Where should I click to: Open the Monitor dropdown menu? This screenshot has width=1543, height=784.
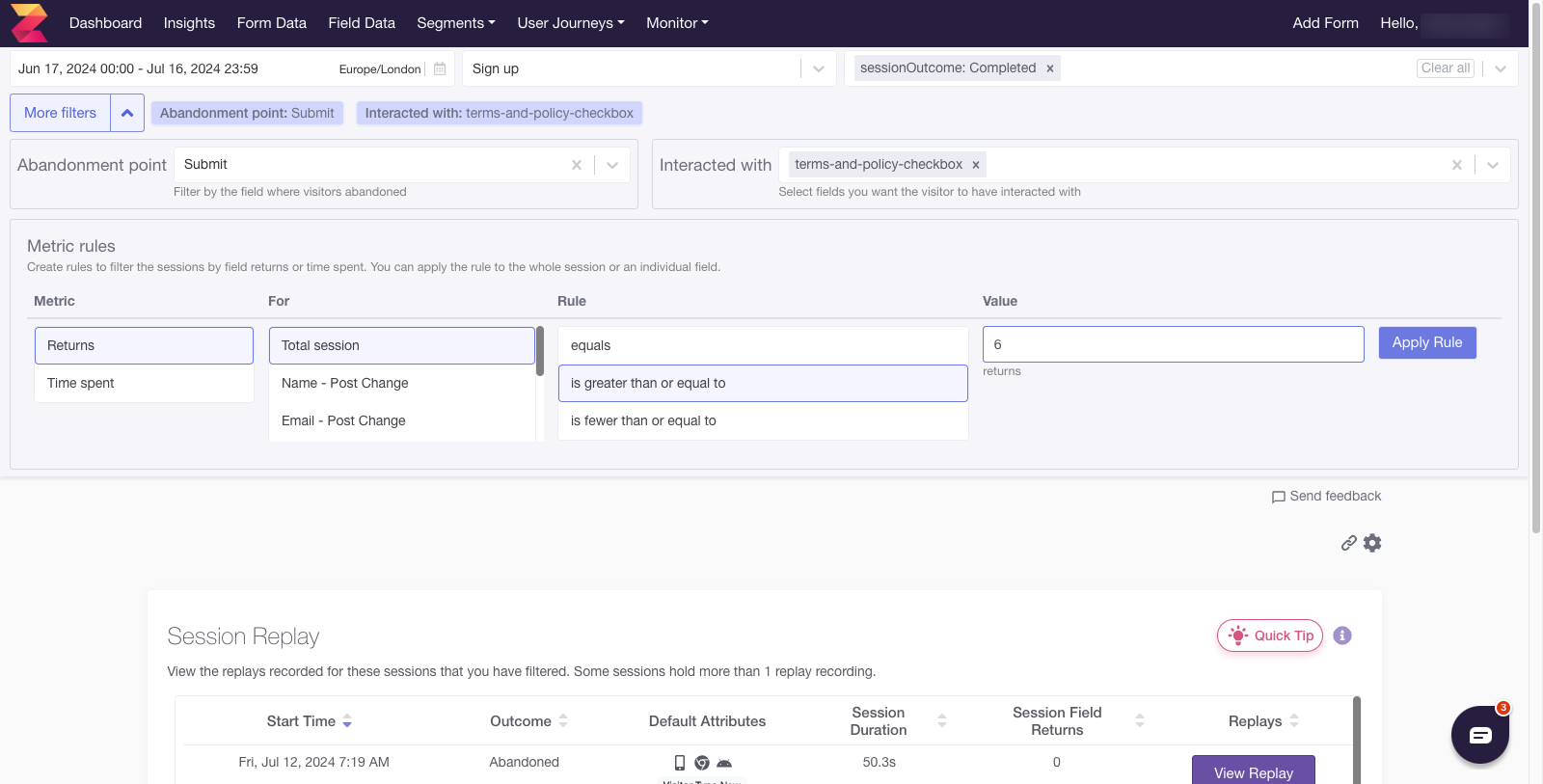[677, 23]
